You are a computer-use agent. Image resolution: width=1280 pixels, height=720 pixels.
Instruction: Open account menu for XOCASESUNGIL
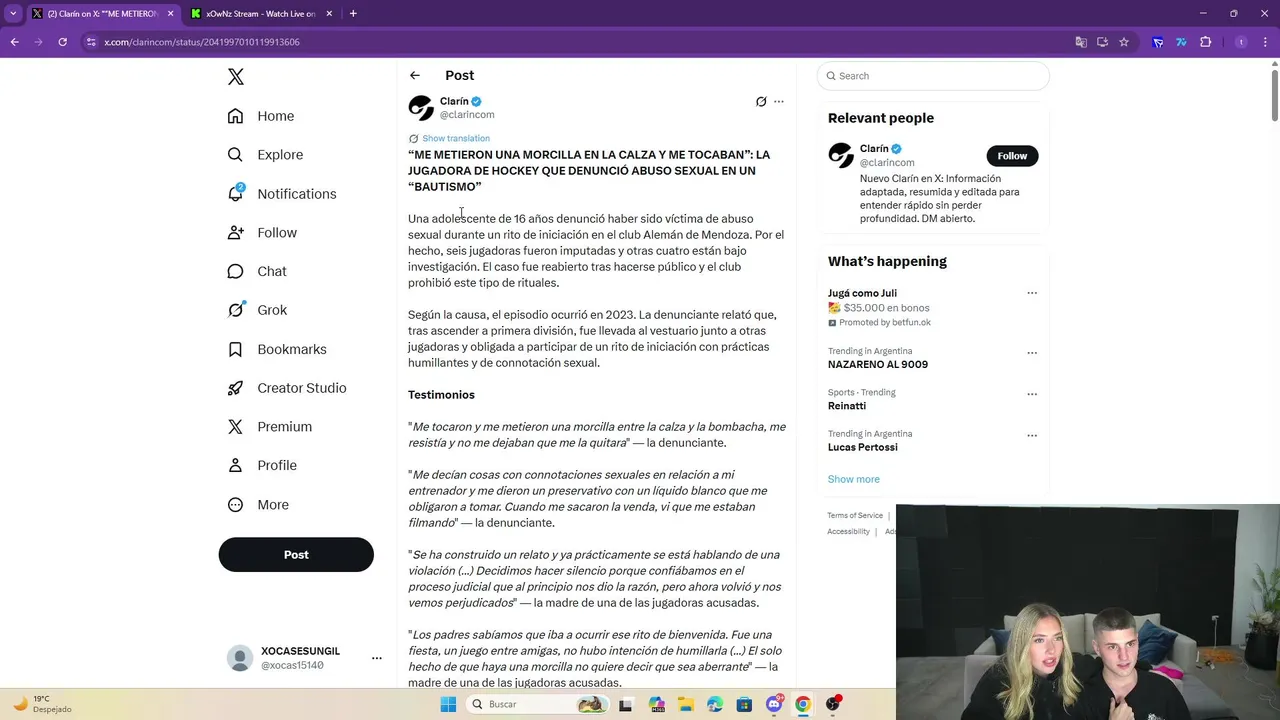tap(377, 658)
